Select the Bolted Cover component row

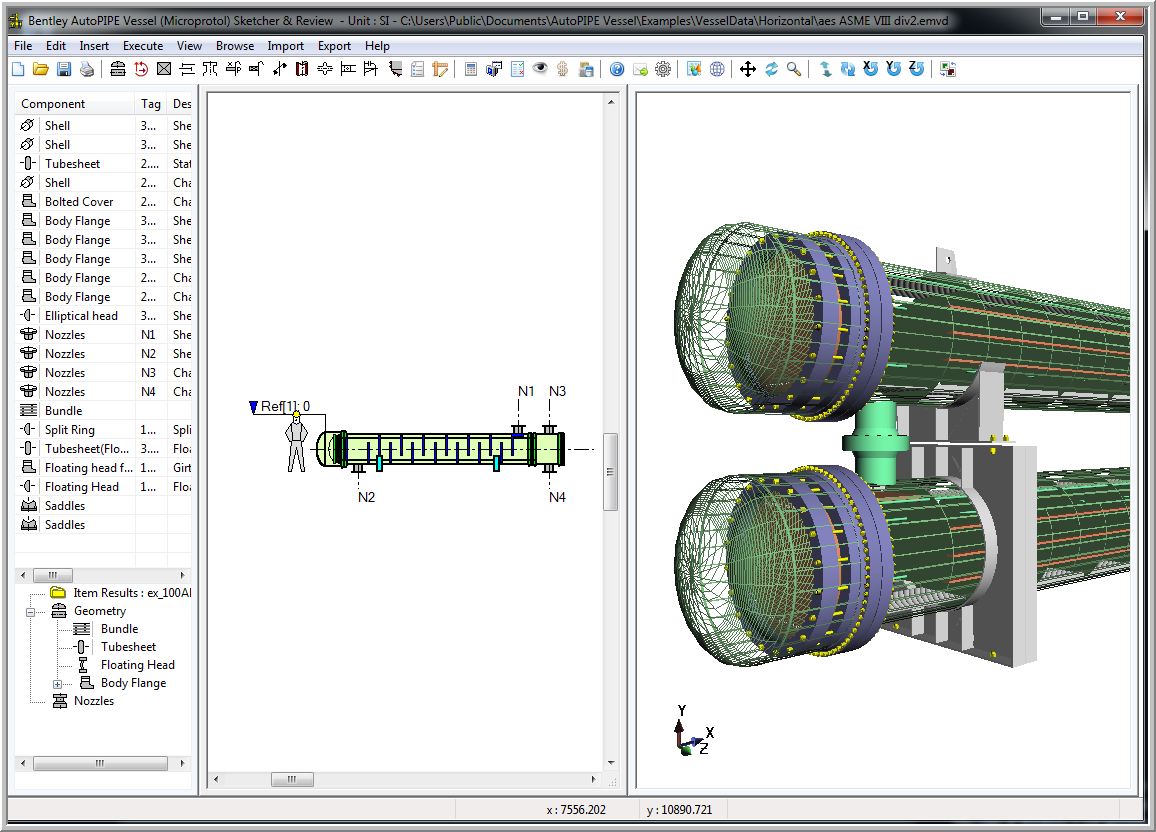click(x=103, y=201)
